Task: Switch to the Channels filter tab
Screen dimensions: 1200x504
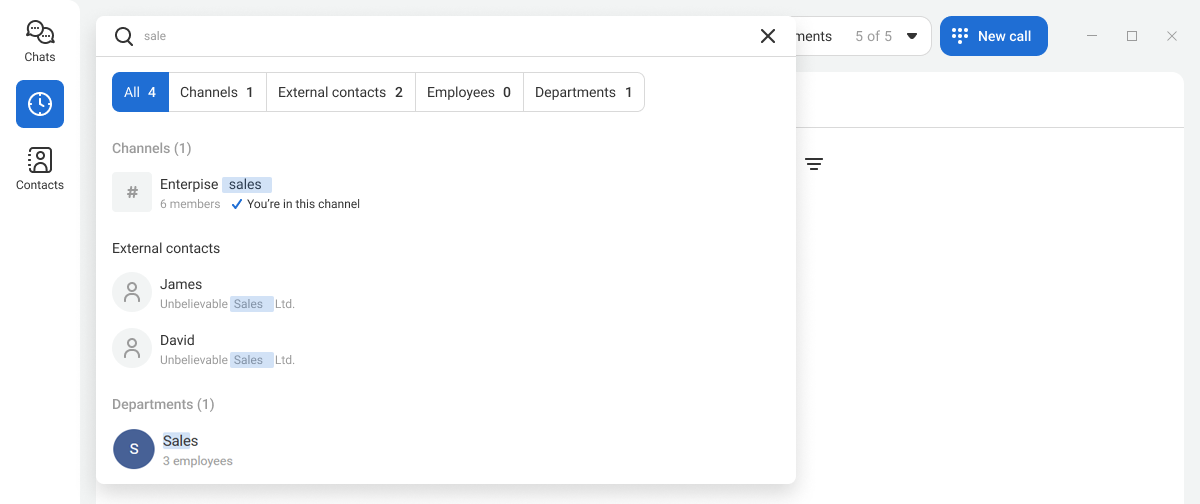Action: click(217, 92)
